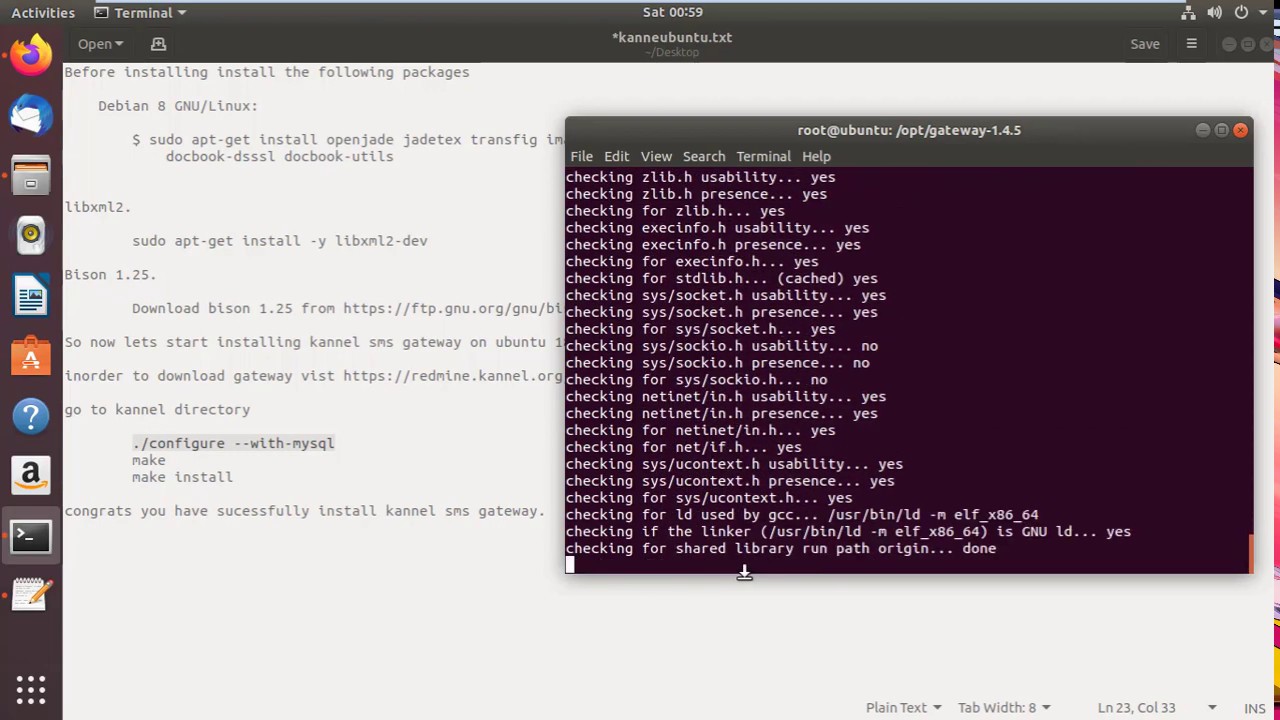Open terminal Help menu

816,156
